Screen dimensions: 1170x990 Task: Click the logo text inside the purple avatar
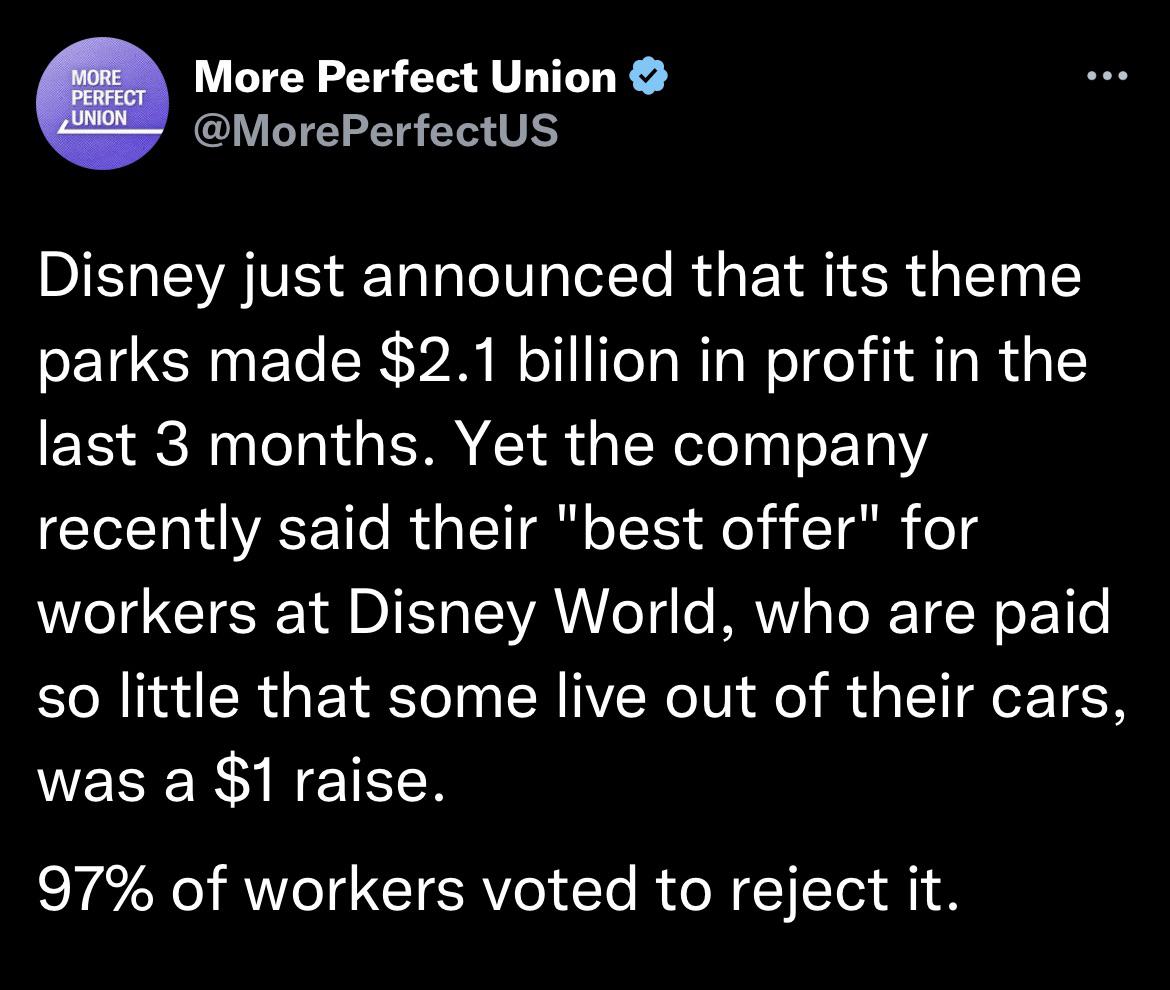[x=107, y=98]
